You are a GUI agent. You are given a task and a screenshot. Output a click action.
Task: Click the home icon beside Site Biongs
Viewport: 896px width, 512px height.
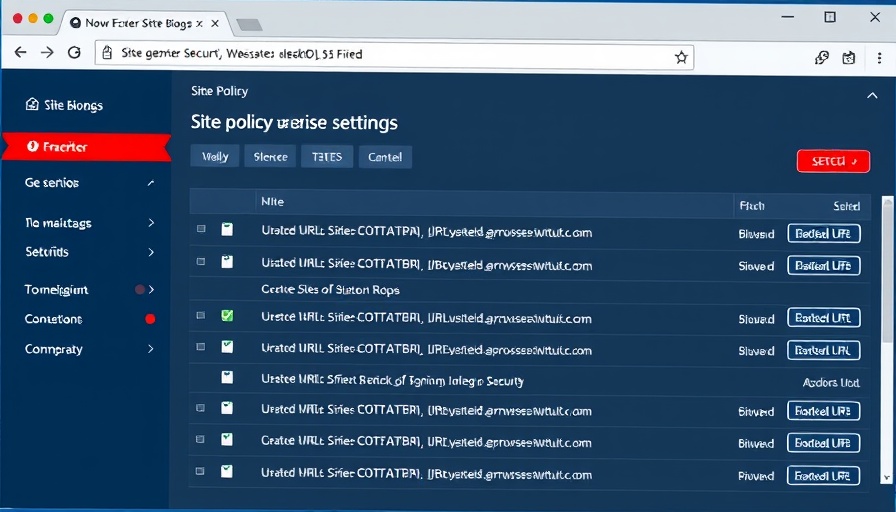(32, 105)
